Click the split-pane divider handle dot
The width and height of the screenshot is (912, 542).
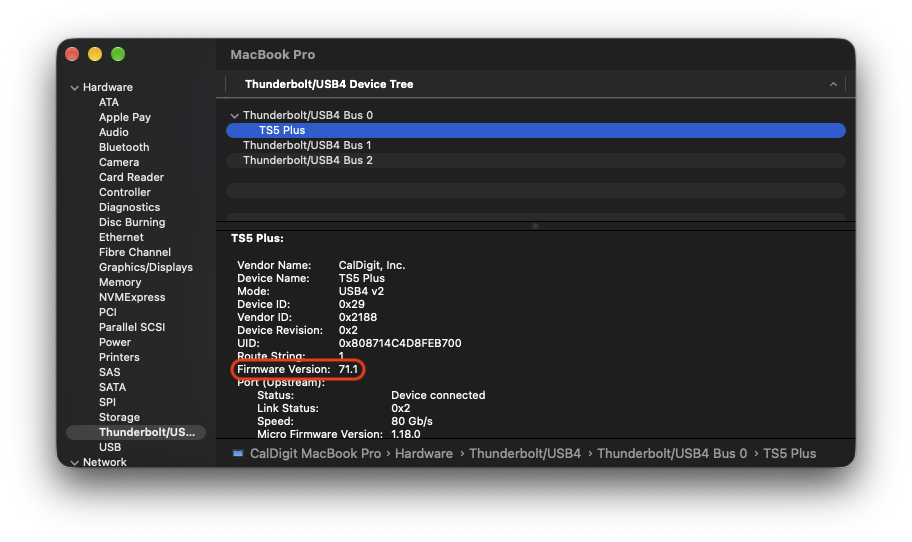coord(535,226)
